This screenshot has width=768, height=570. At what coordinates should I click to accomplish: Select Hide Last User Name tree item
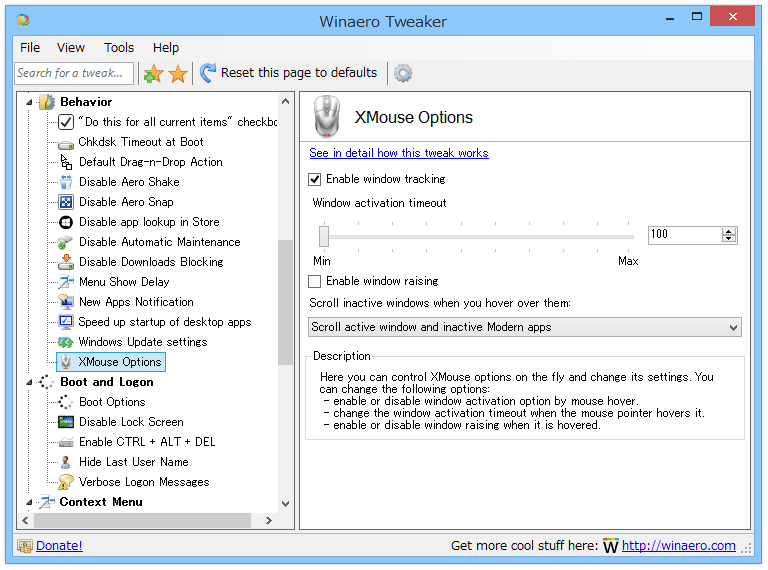(134, 462)
